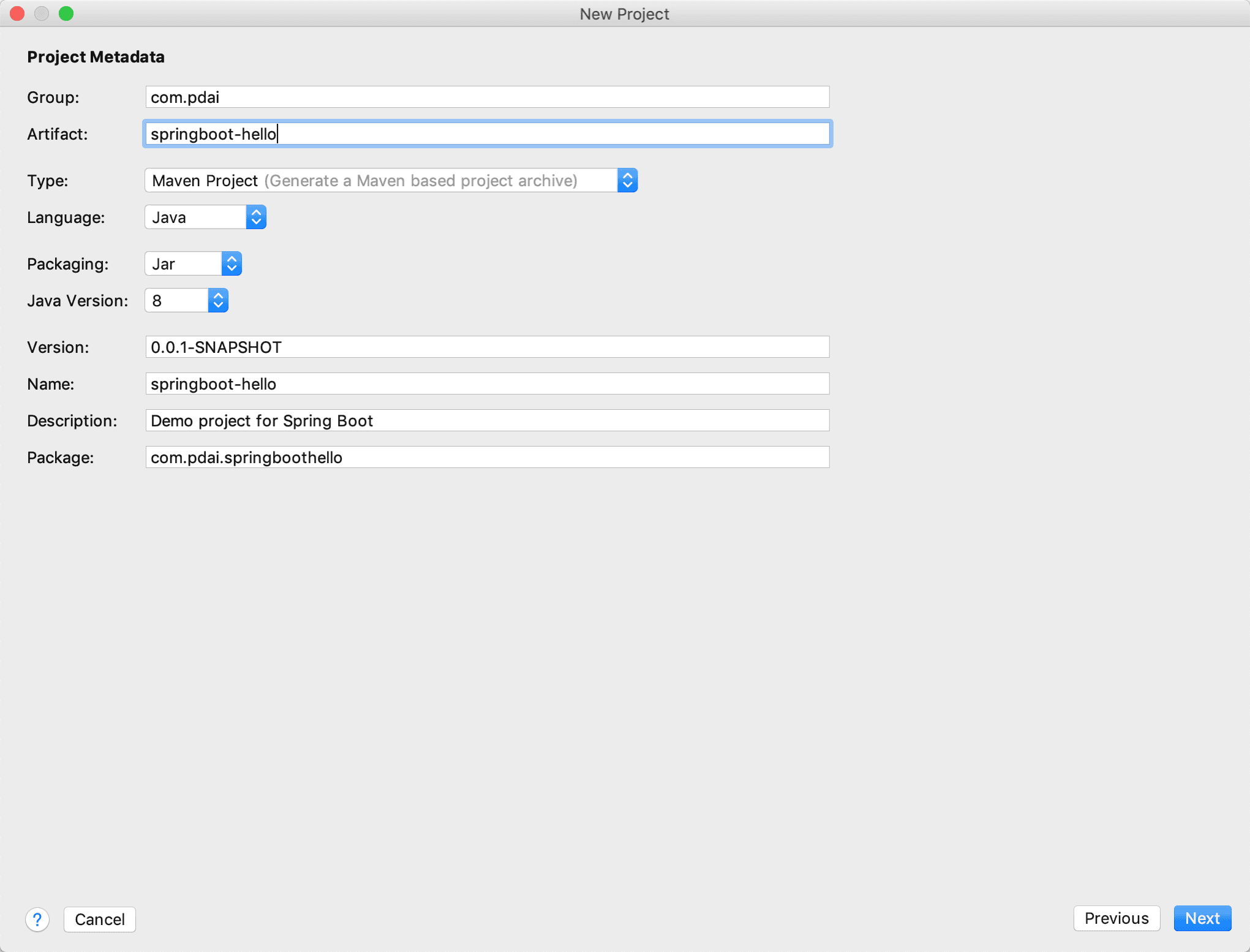
Task: Expand the Packaging dropdown
Action: [232, 264]
